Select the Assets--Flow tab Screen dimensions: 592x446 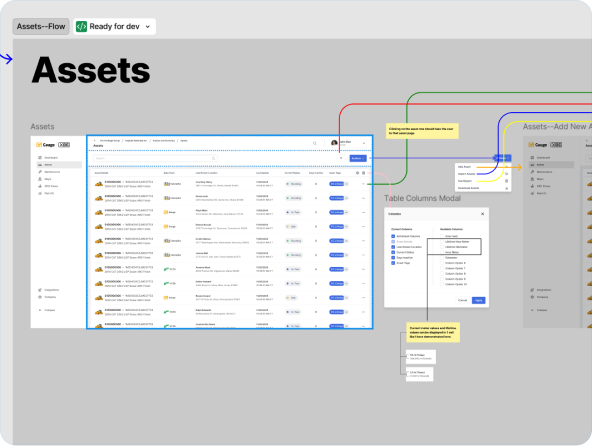[x=41, y=26]
